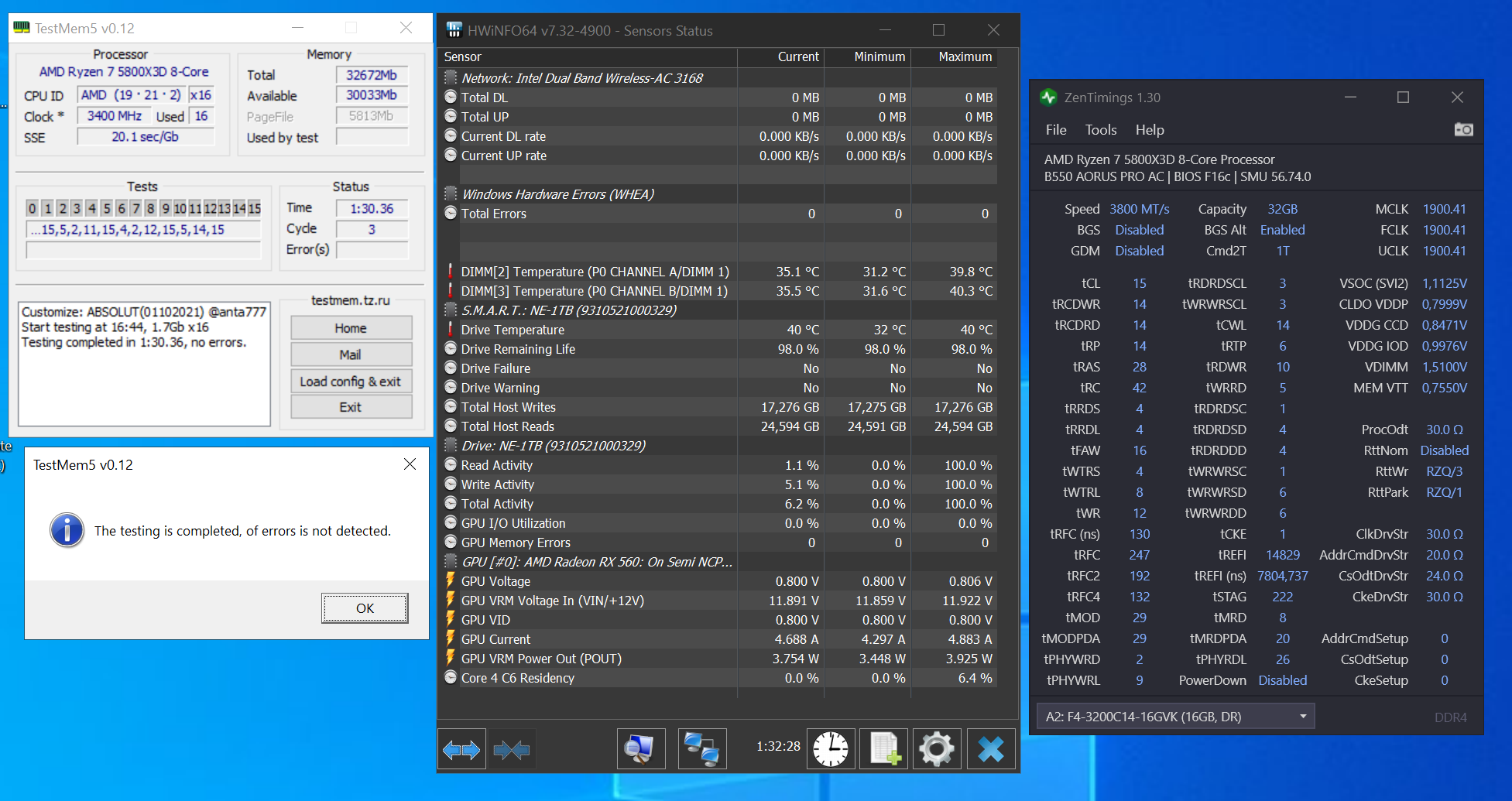Click the Current column header in HWiNFO
The height and width of the screenshot is (801, 1512).
click(x=780, y=57)
